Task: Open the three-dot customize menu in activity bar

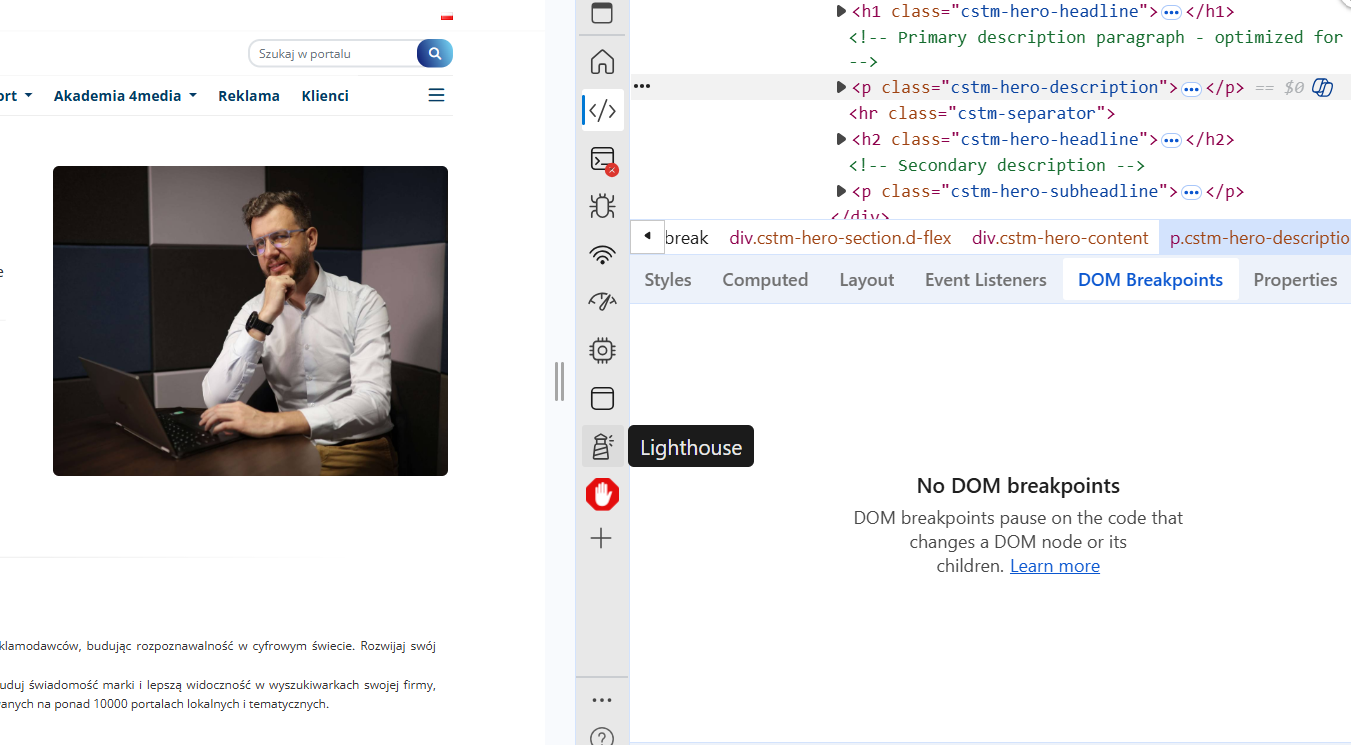Action: click(602, 700)
